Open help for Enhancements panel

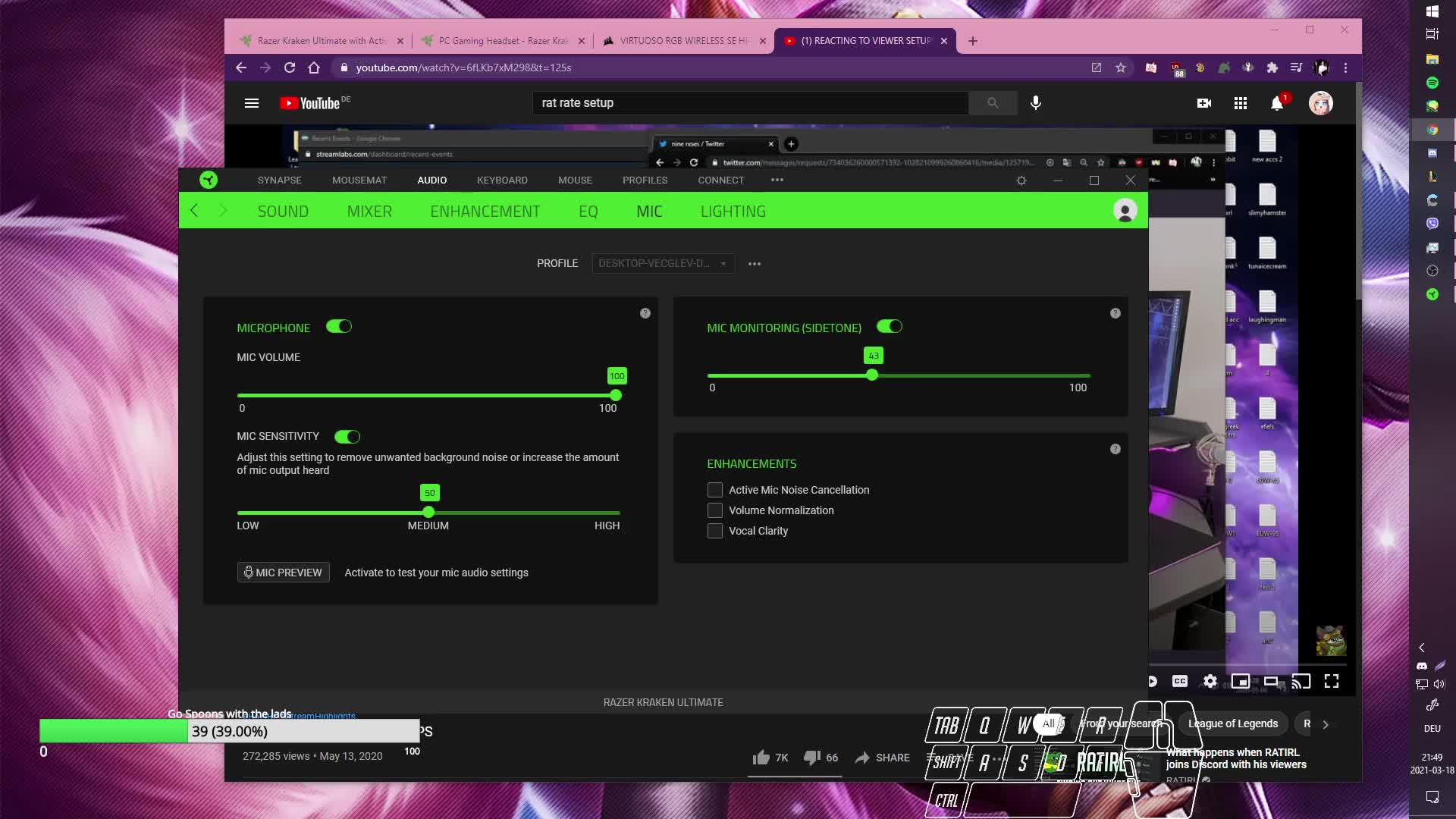coord(1116,449)
